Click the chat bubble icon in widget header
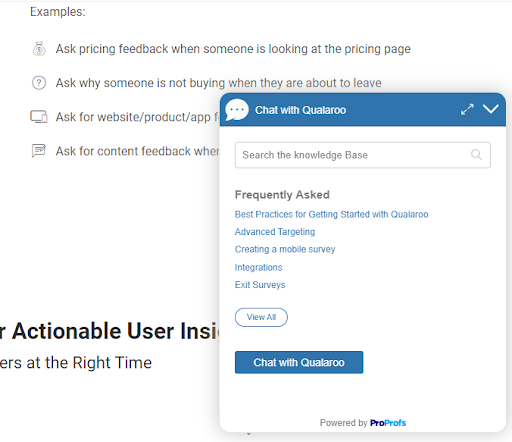Screen dimensions: 512x442 coord(237,110)
